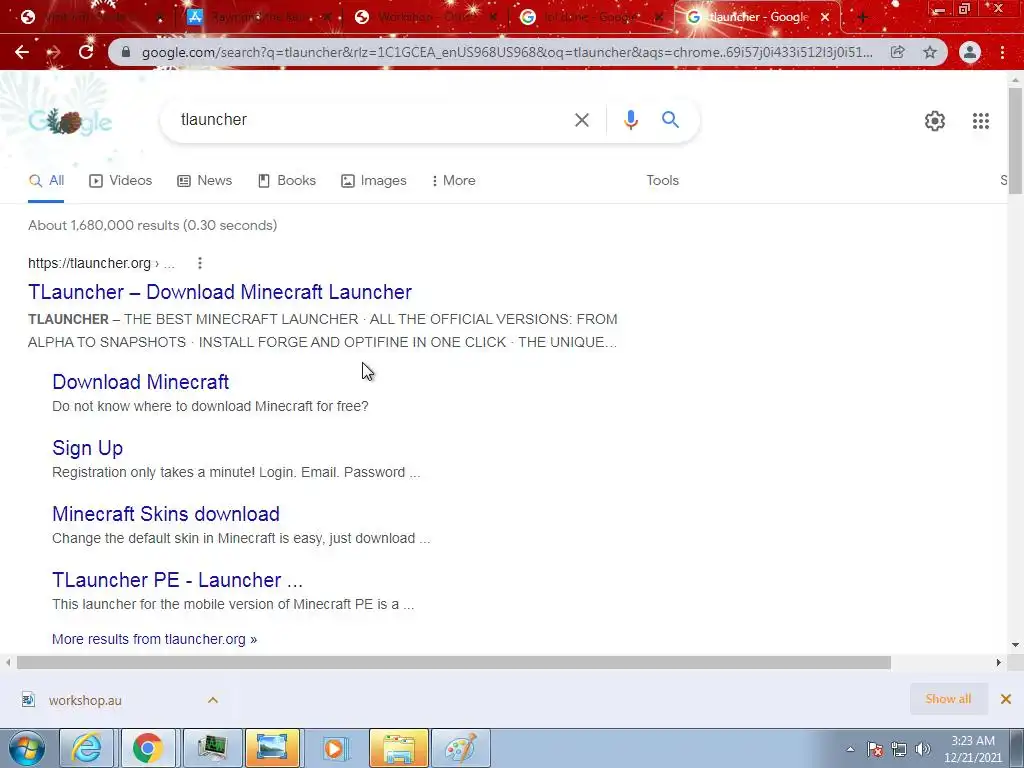Click the browser forward arrow
This screenshot has height=768, width=1024.
pyautogui.click(x=54, y=52)
